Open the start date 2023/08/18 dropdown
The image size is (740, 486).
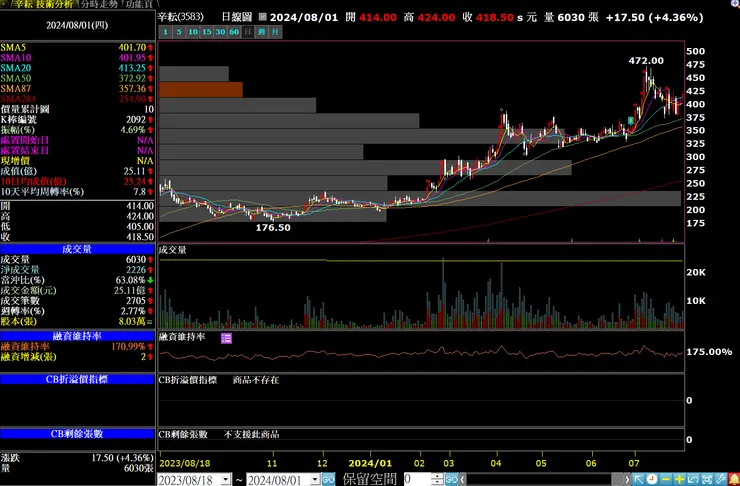click(x=226, y=480)
